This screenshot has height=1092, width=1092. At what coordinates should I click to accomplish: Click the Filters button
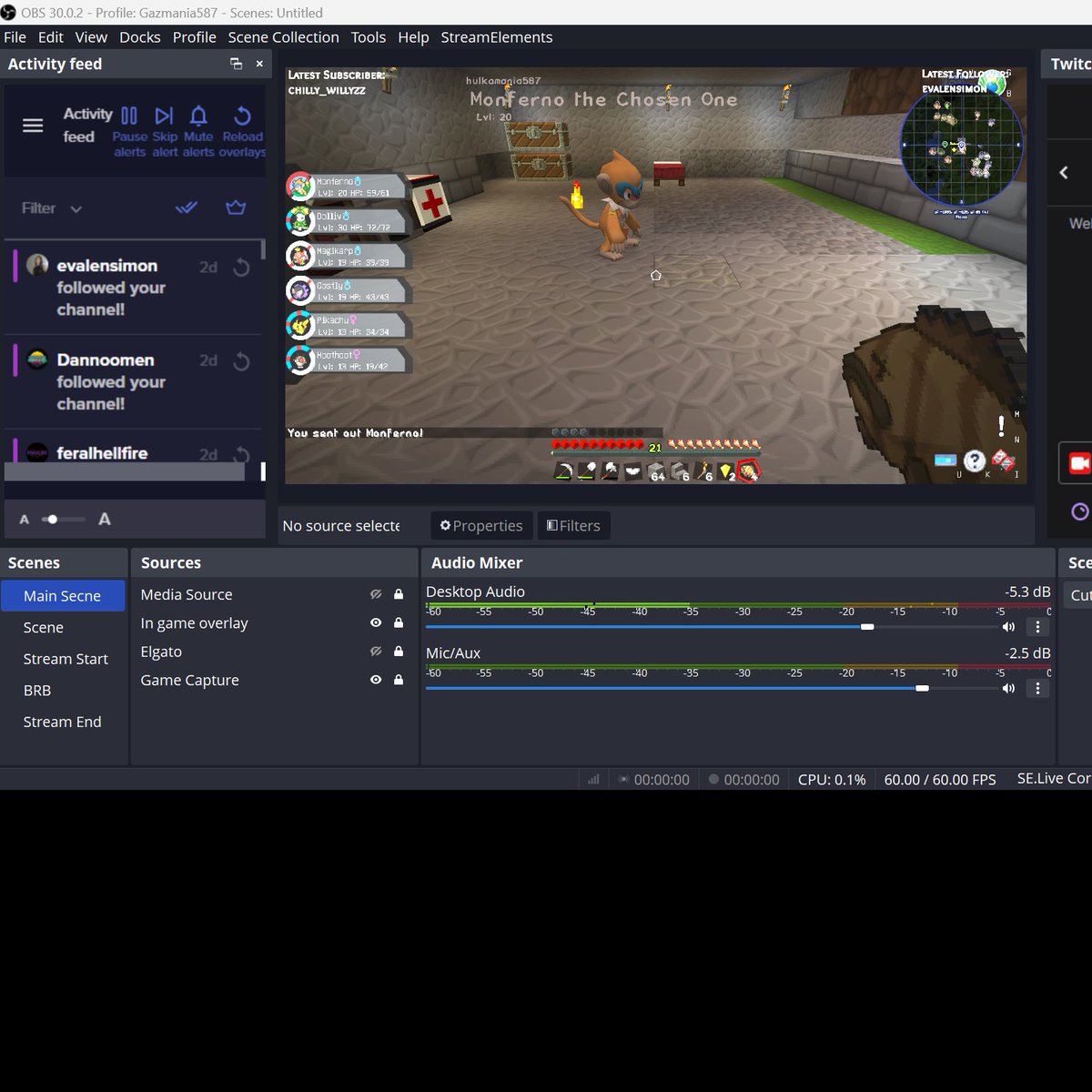tap(573, 525)
